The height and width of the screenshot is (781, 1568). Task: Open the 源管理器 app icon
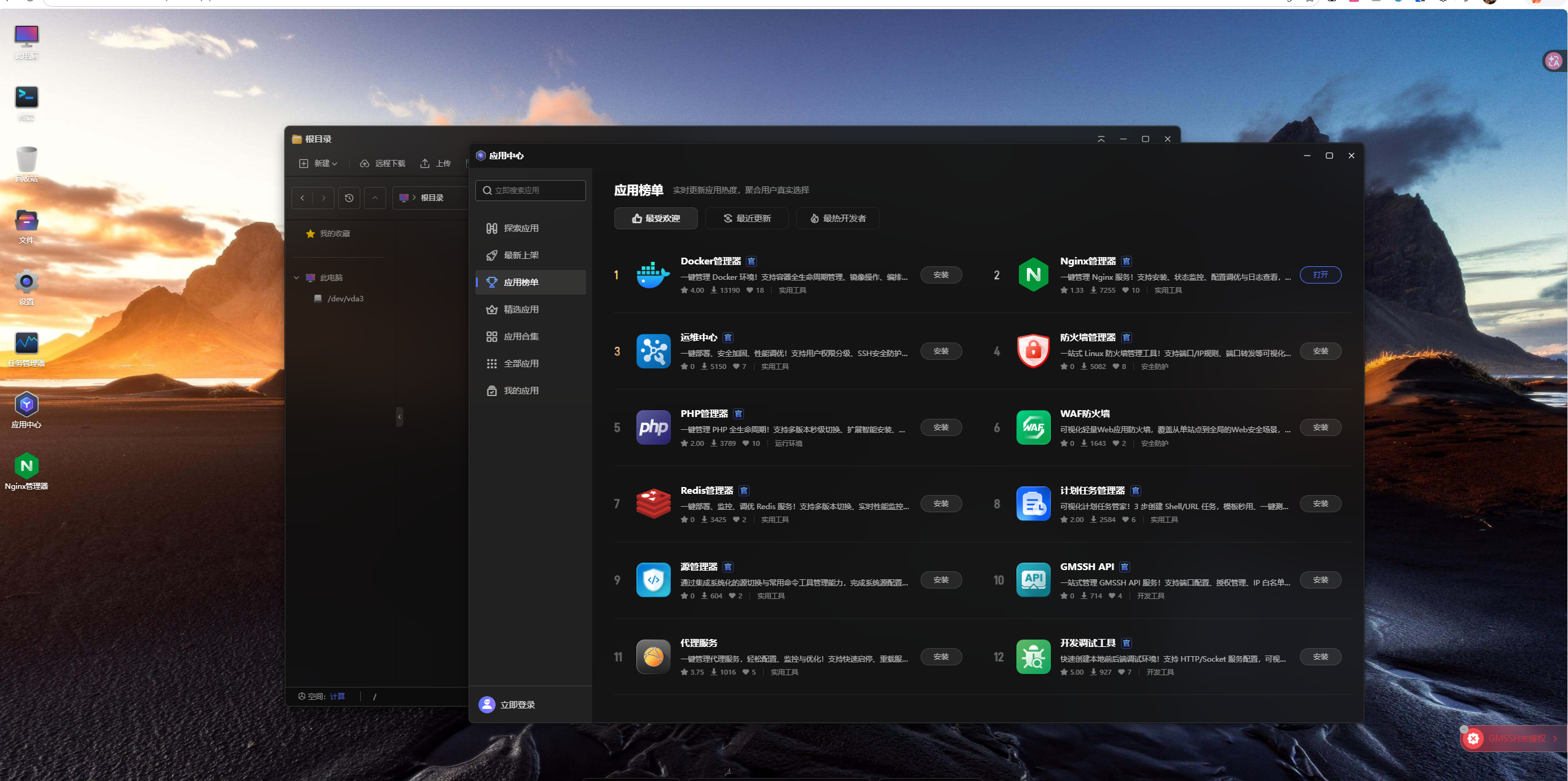tap(653, 580)
